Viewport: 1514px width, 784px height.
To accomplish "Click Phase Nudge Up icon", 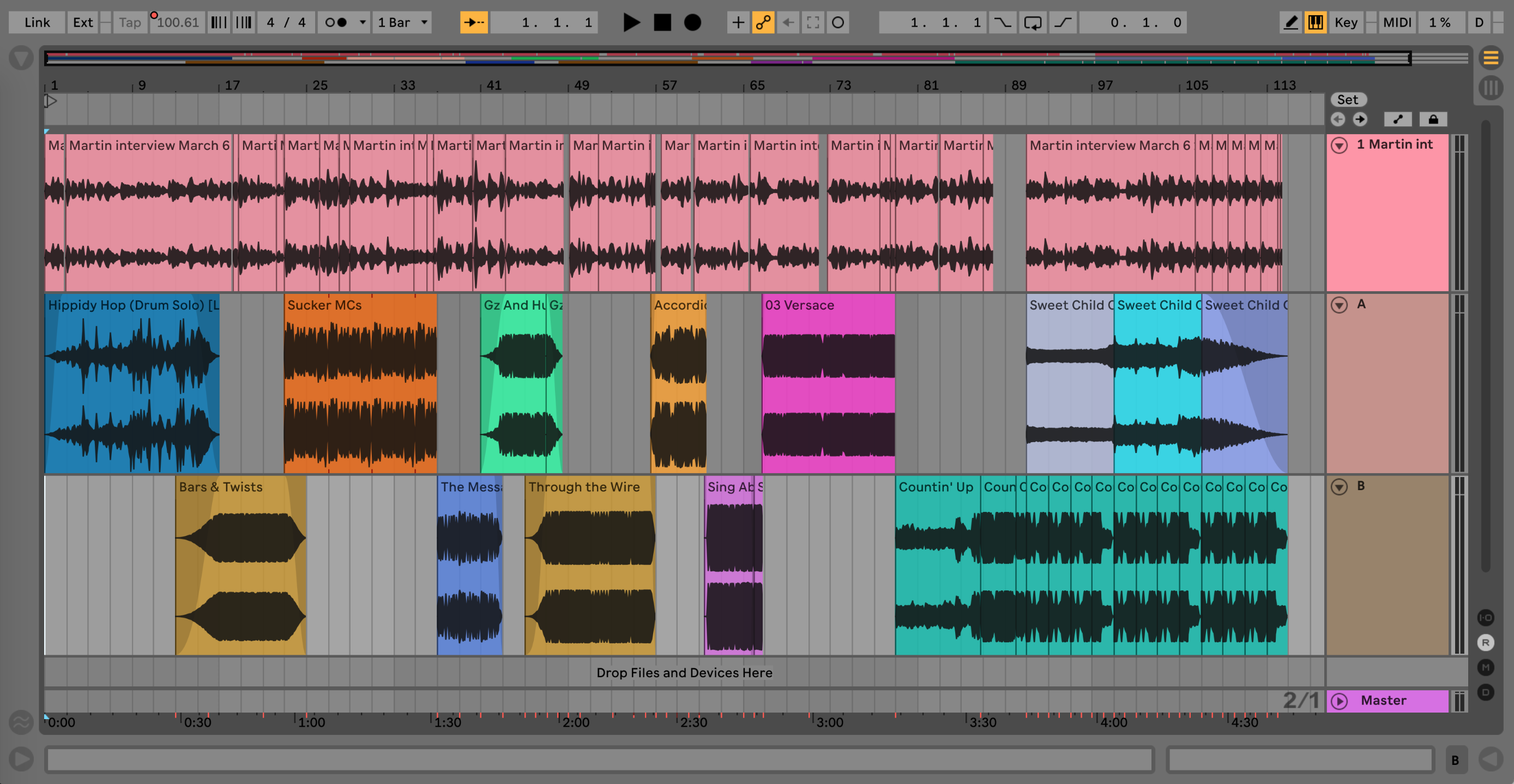I will tap(243, 22).
